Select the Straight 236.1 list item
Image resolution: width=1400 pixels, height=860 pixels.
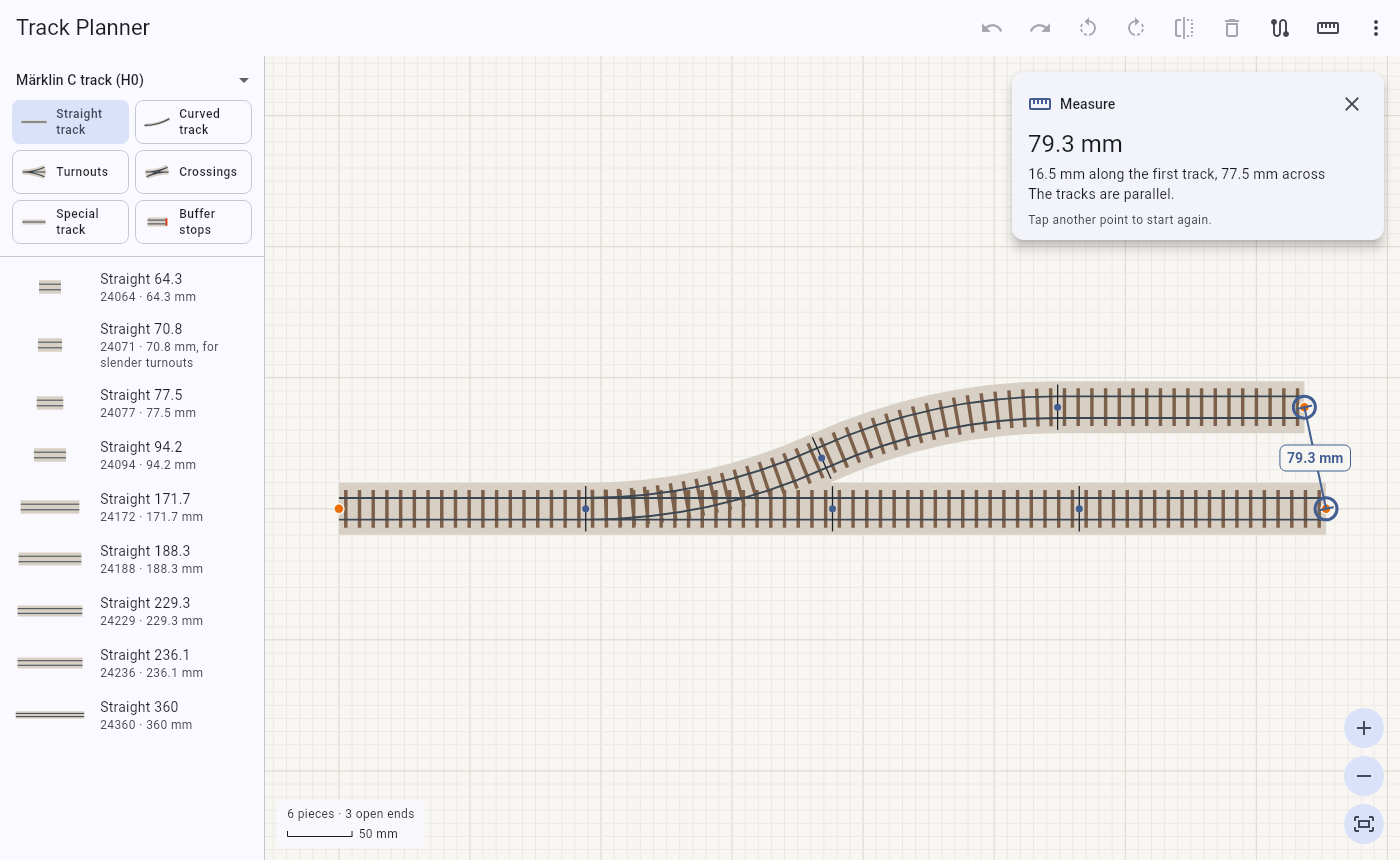point(132,663)
